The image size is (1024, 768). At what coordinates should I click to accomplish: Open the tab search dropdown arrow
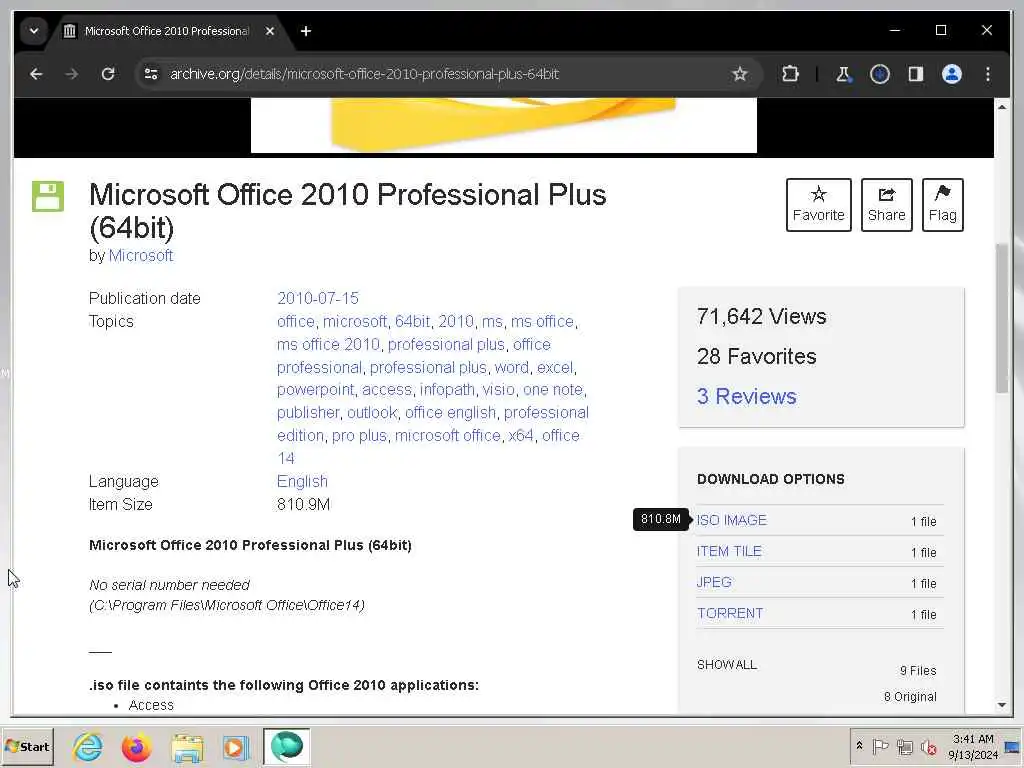click(34, 31)
